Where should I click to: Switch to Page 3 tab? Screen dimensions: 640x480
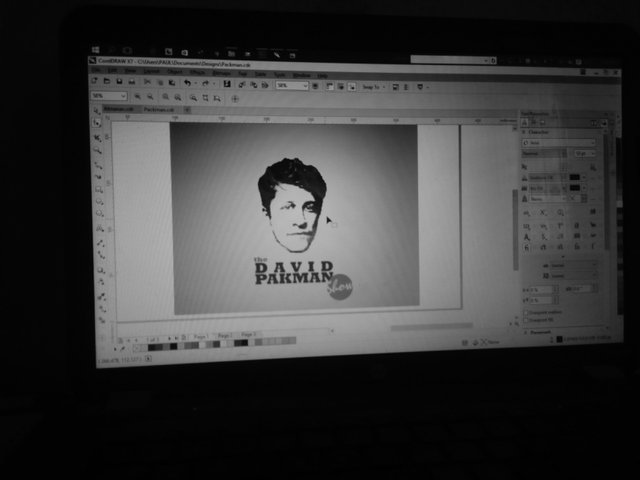tap(249, 335)
